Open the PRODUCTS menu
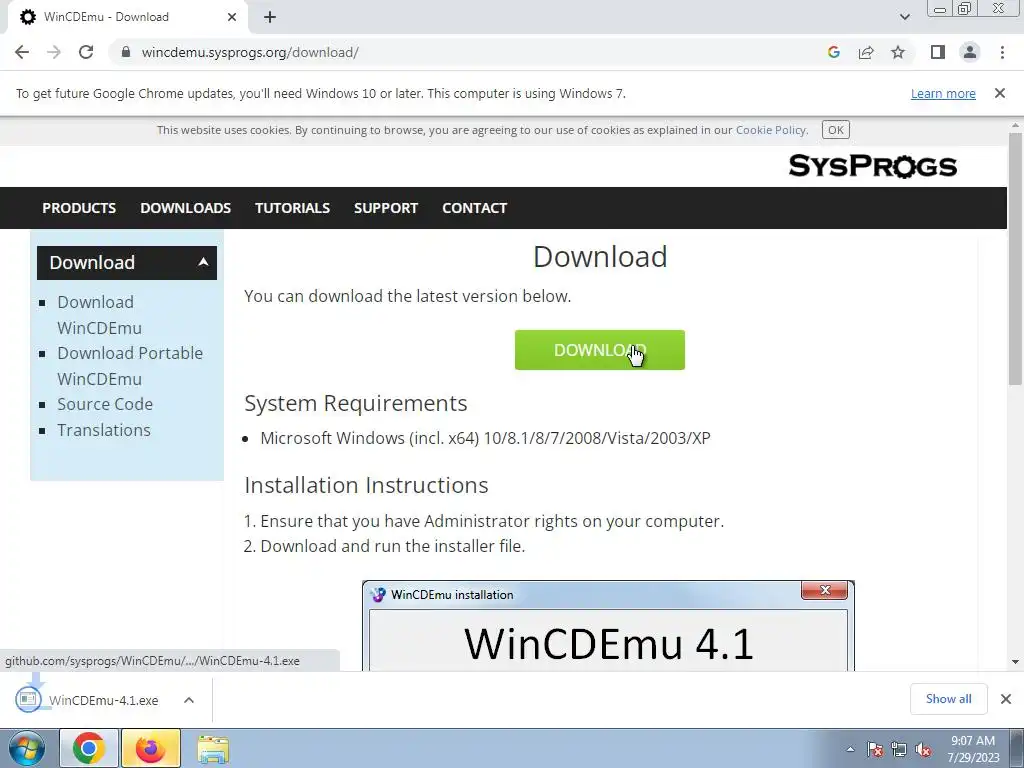Image resolution: width=1024 pixels, height=768 pixels. point(79,208)
